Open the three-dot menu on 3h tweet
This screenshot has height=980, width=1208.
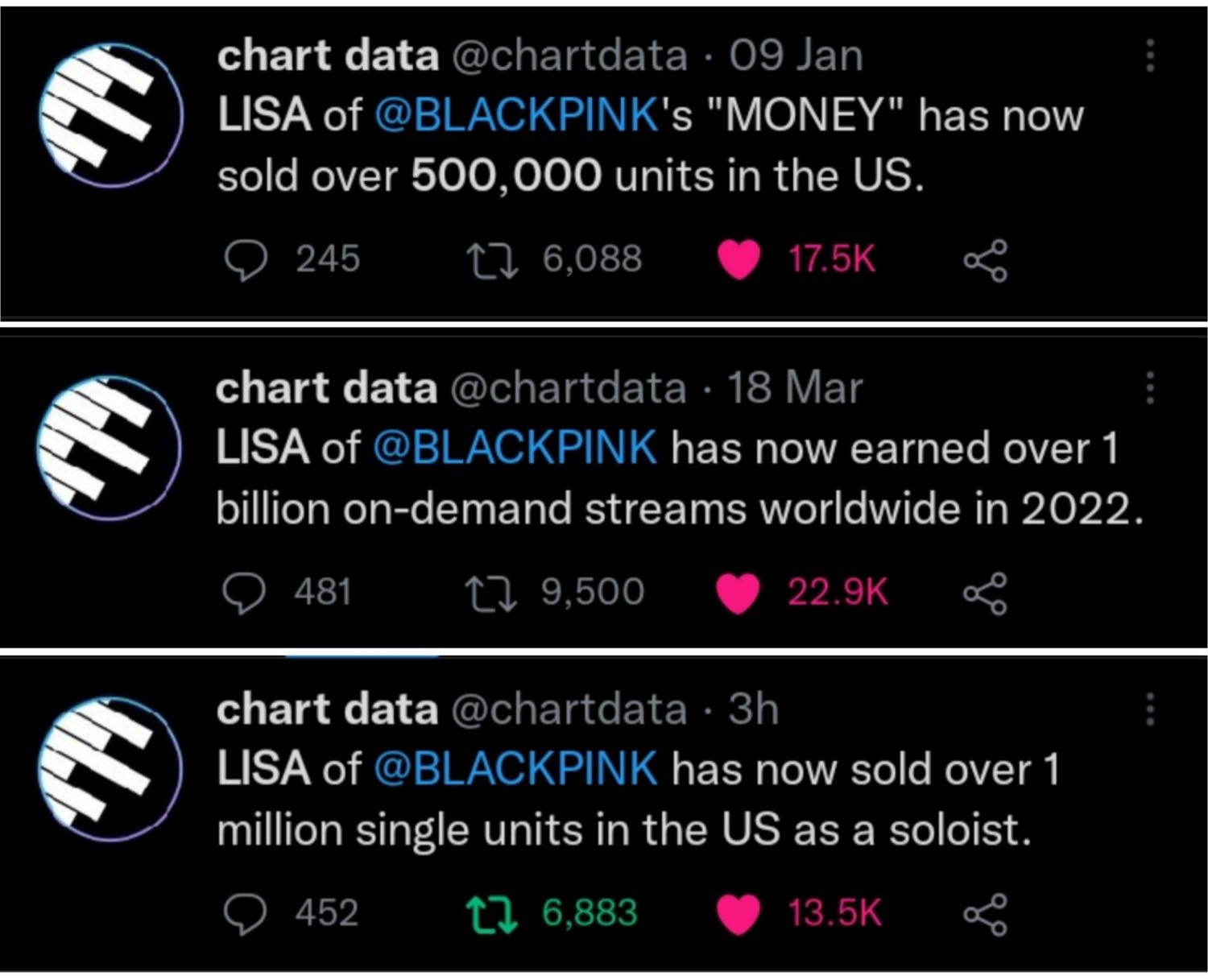coord(1150,709)
